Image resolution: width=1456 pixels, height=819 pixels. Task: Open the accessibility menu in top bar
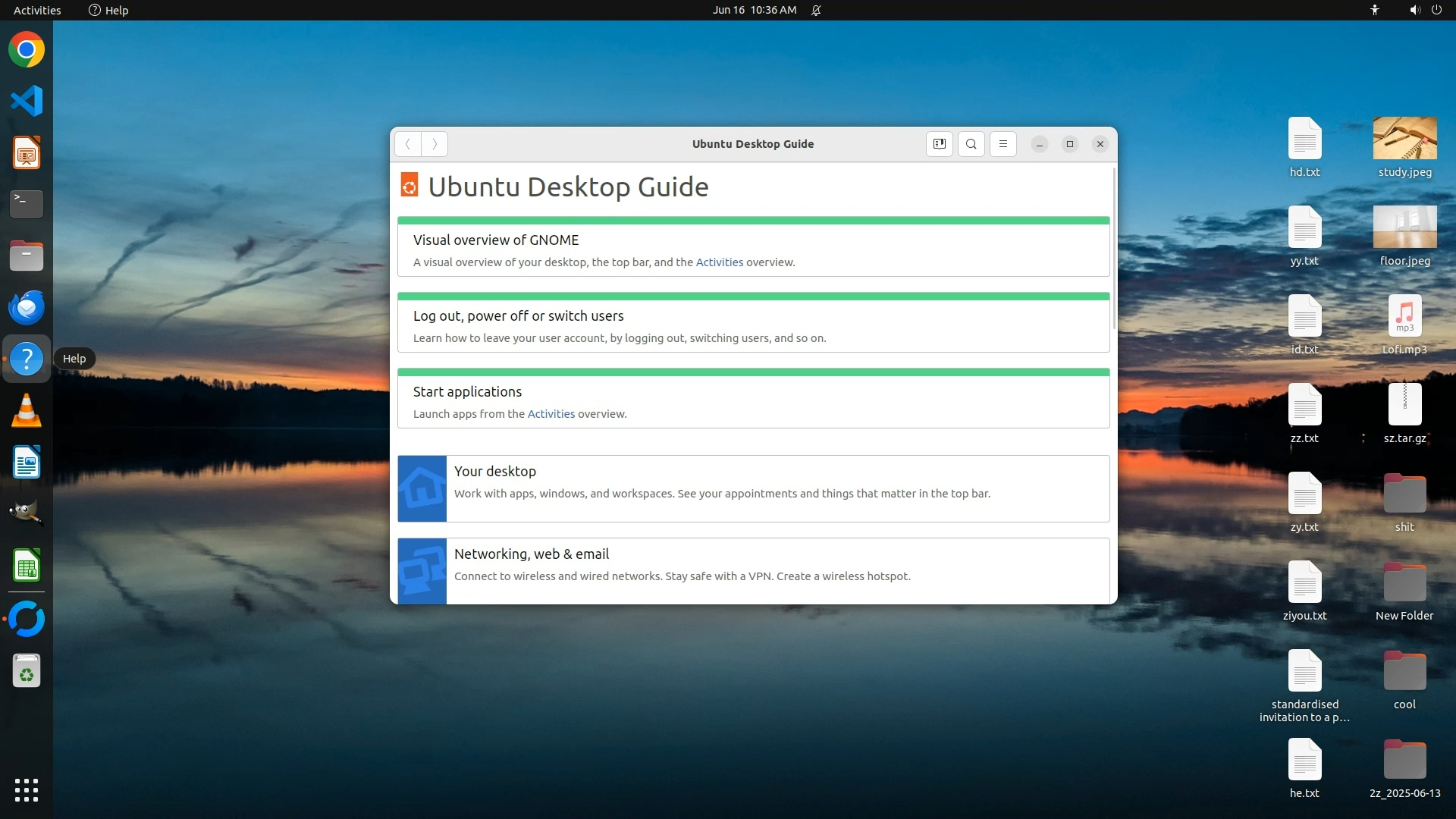tap(1374, 10)
